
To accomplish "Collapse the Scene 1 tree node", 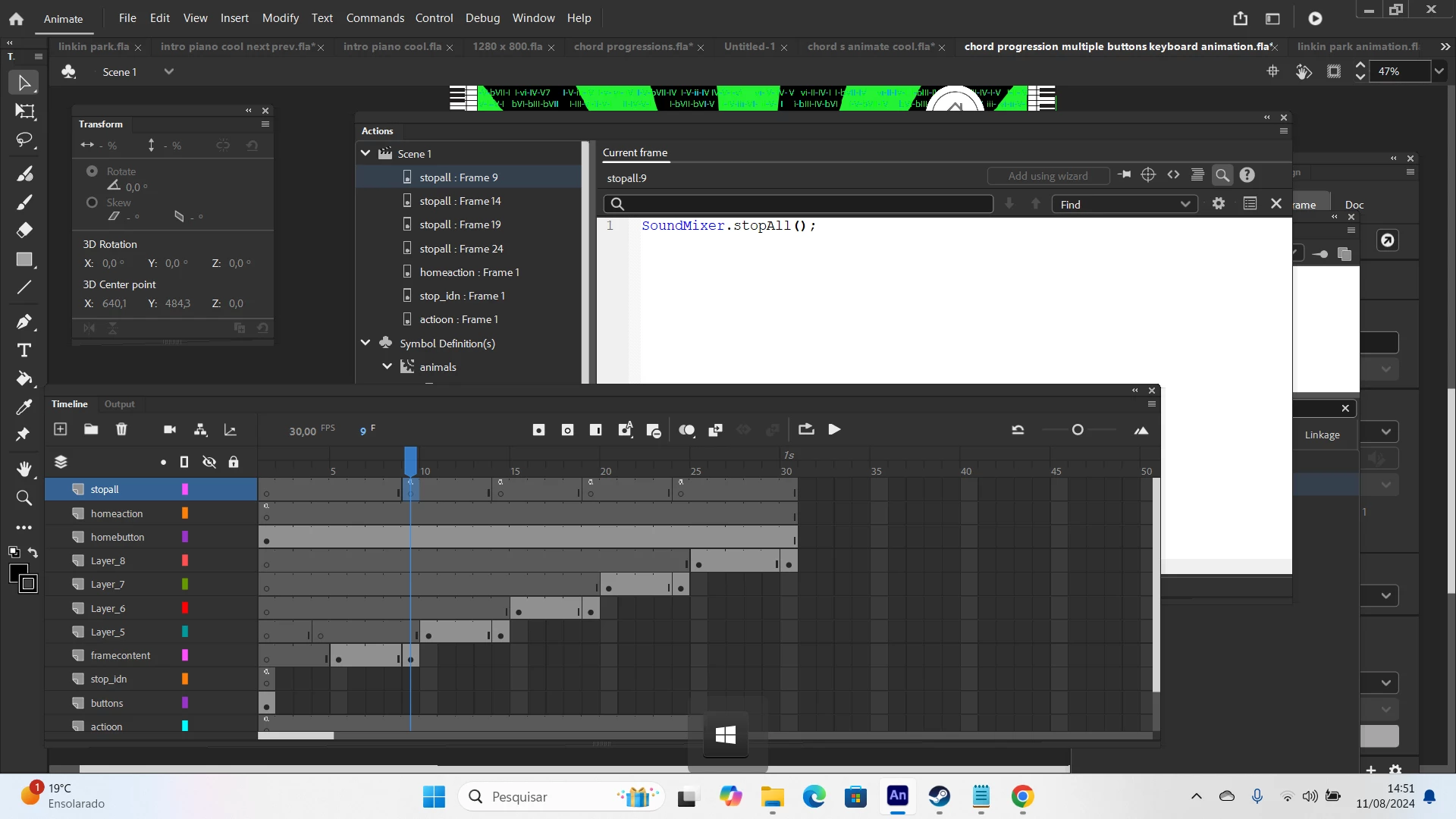I will coord(366,153).
